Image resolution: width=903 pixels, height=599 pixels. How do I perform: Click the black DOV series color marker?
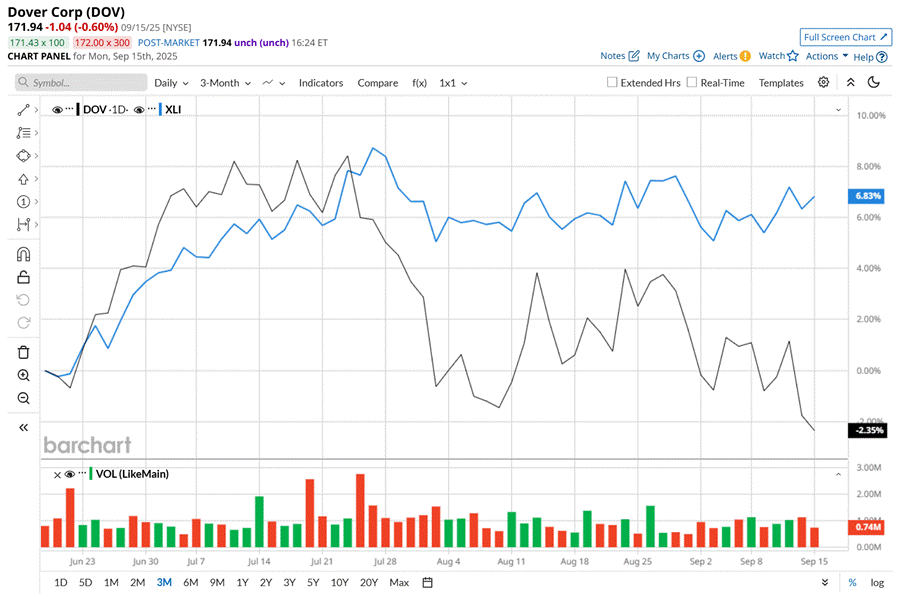[x=78, y=109]
